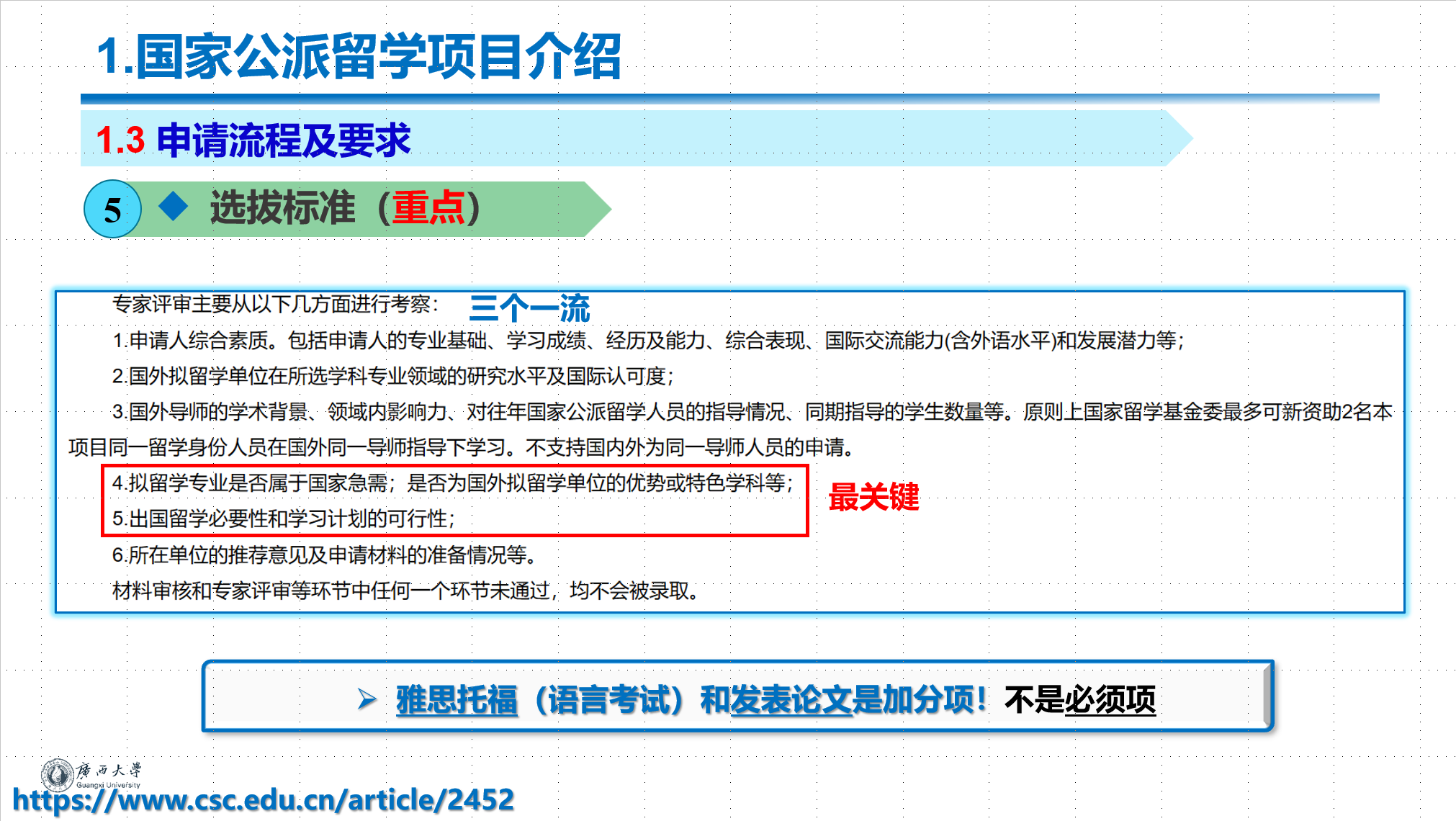Open the csc.edu.cn article URL link
This screenshot has width=1456, height=821.
[264, 799]
